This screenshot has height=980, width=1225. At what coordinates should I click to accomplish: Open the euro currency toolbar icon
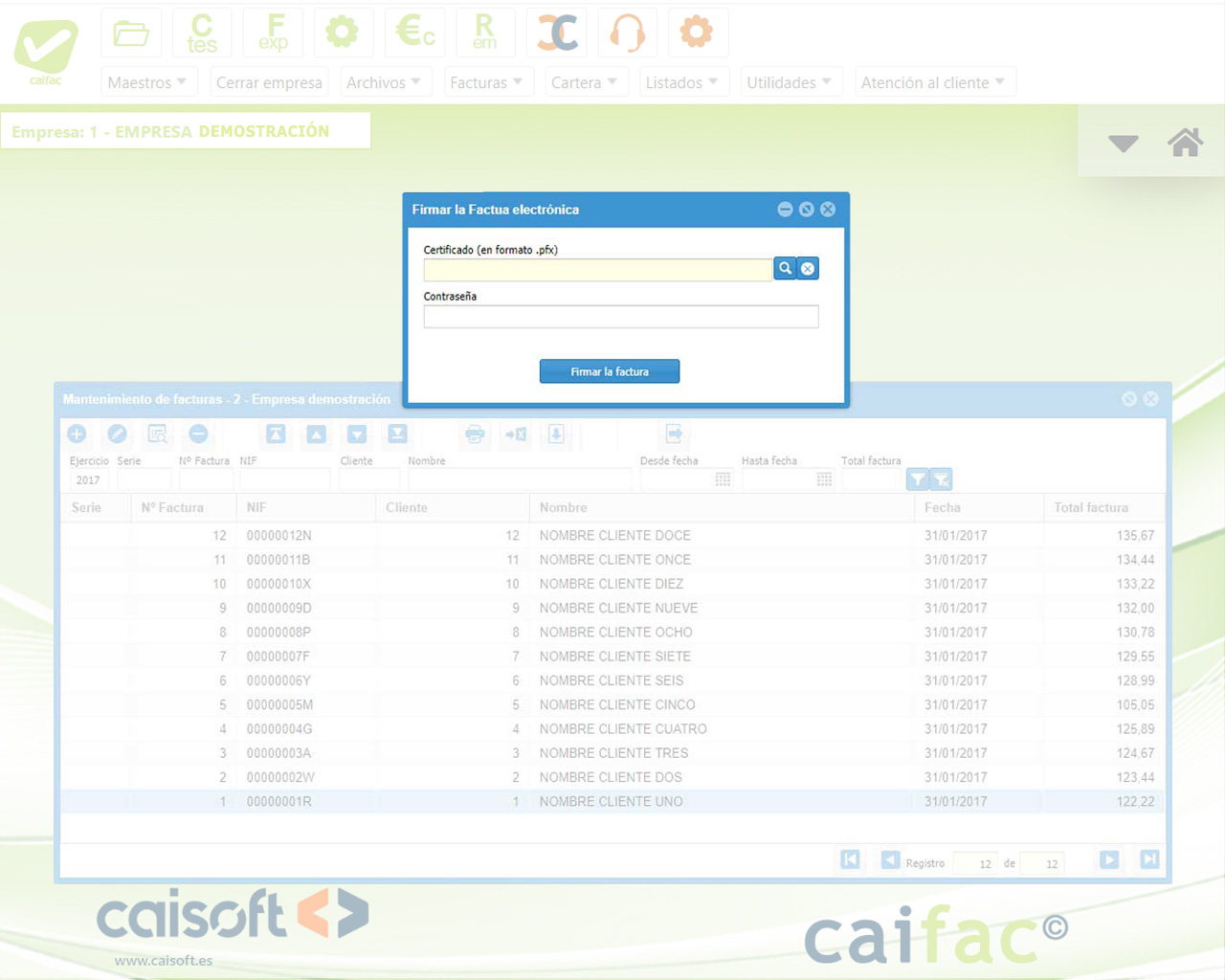(x=414, y=33)
